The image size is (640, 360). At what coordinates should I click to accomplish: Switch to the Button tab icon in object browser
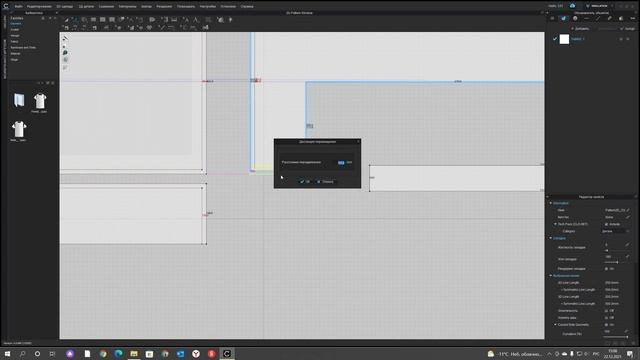pyautogui.click(x=575, y=18)
